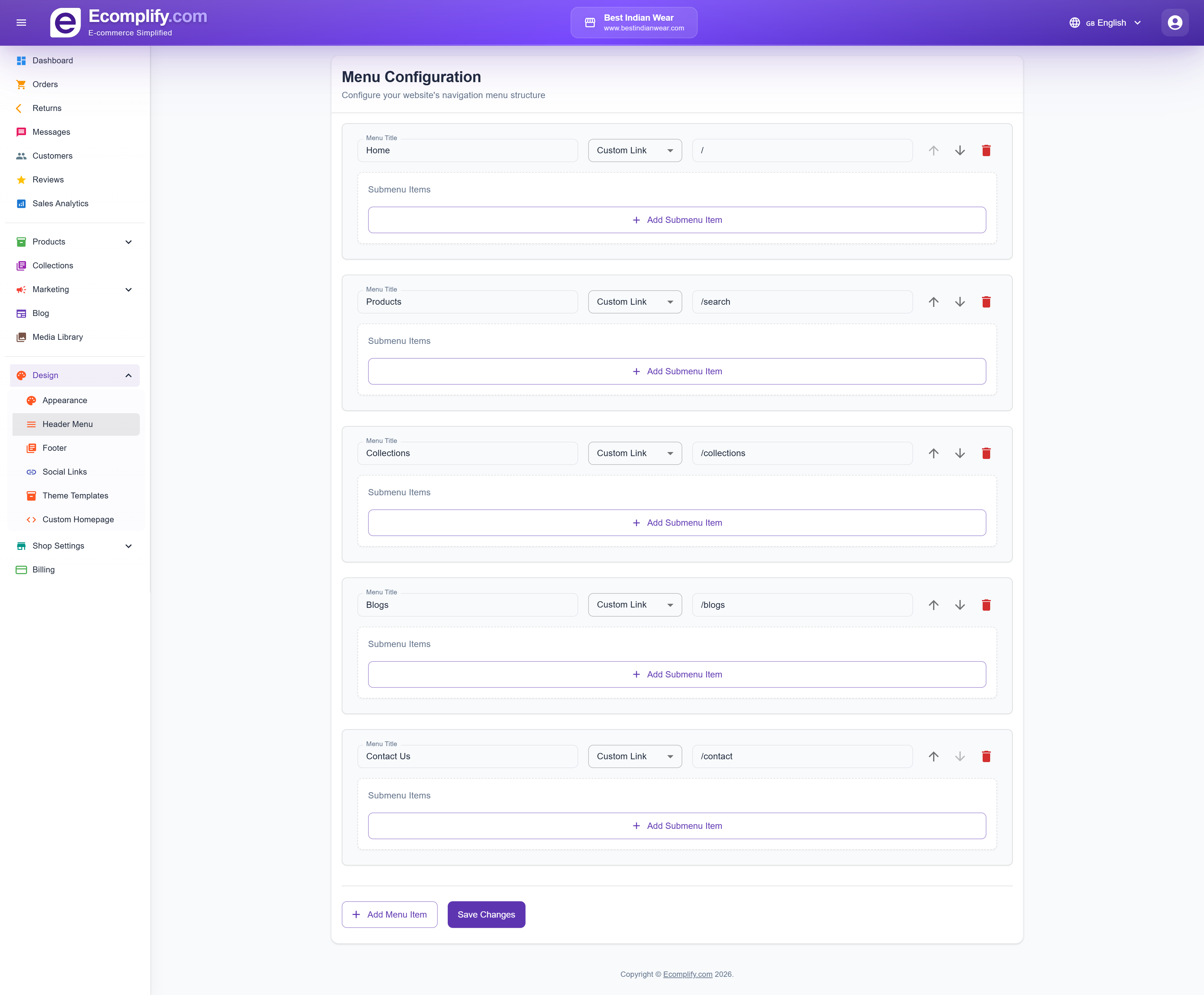The width and height of the screenshot is (1204, 995).
Task: Click the Media Library icon in sidebar
Action: click(21, 337)
